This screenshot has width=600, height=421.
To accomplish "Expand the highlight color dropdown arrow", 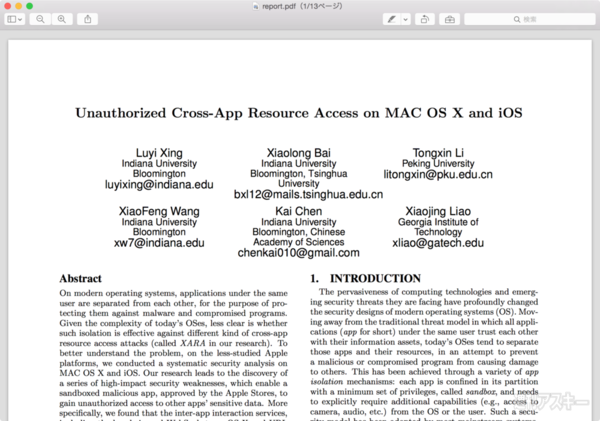I will coord(406,19).
